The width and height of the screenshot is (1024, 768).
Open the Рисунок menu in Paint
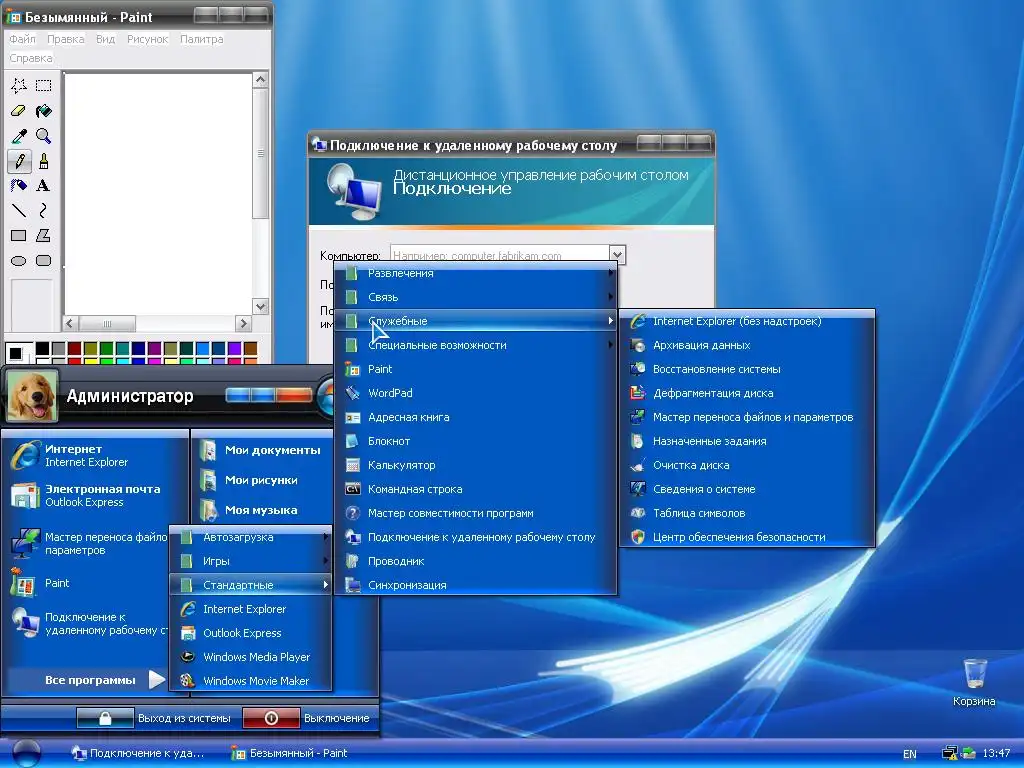[x=148, y=39]
